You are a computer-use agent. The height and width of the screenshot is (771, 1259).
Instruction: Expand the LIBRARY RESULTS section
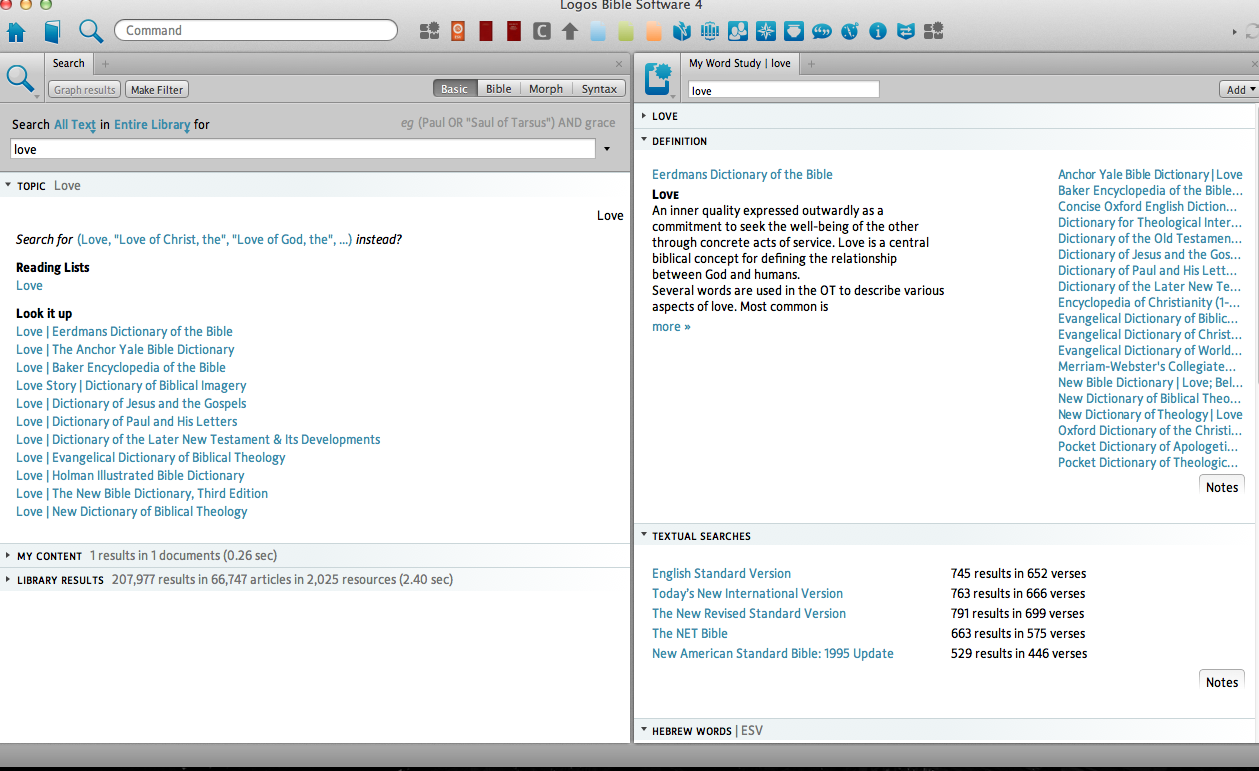point(8,580)
